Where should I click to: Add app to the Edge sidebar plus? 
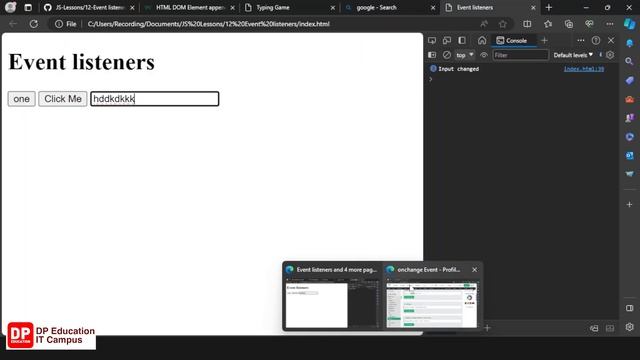(629, 204)
